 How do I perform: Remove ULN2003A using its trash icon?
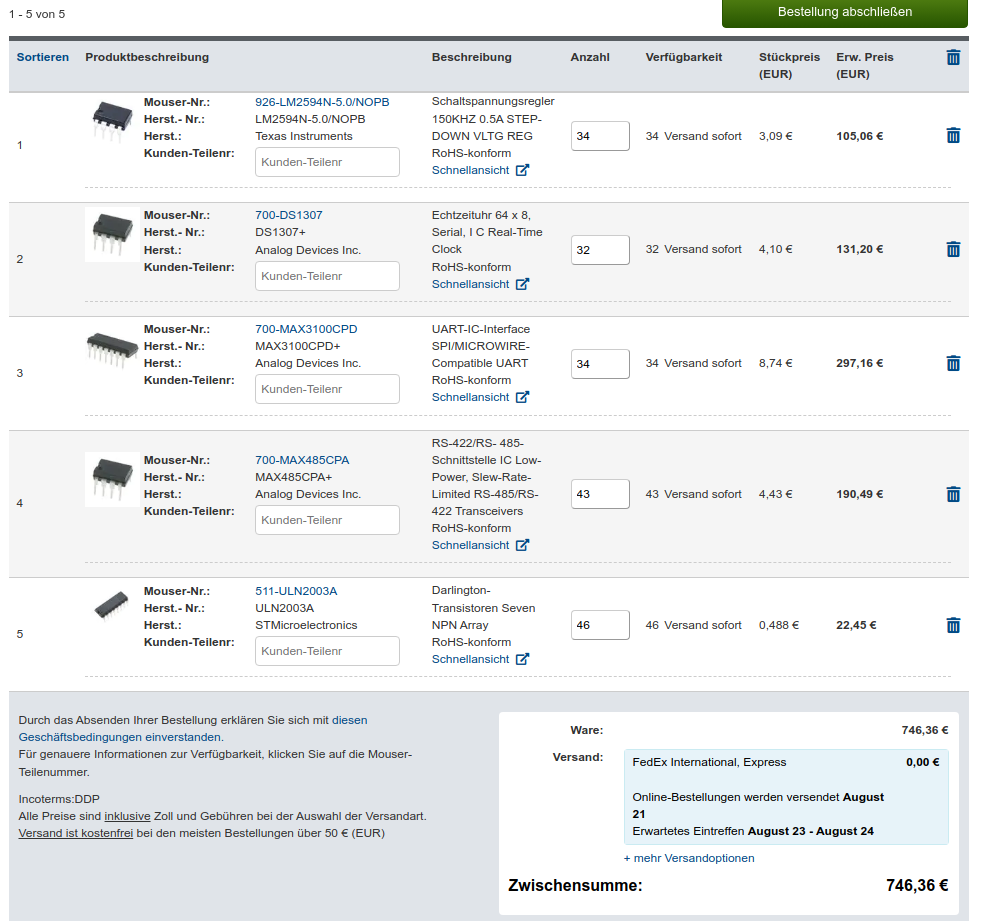[953, 625]
